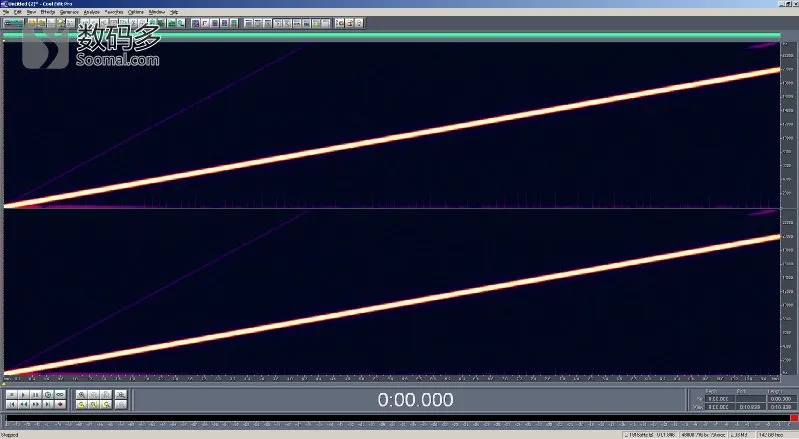Zoom in horizontally with the magnifier plus icon

point(82,395)
